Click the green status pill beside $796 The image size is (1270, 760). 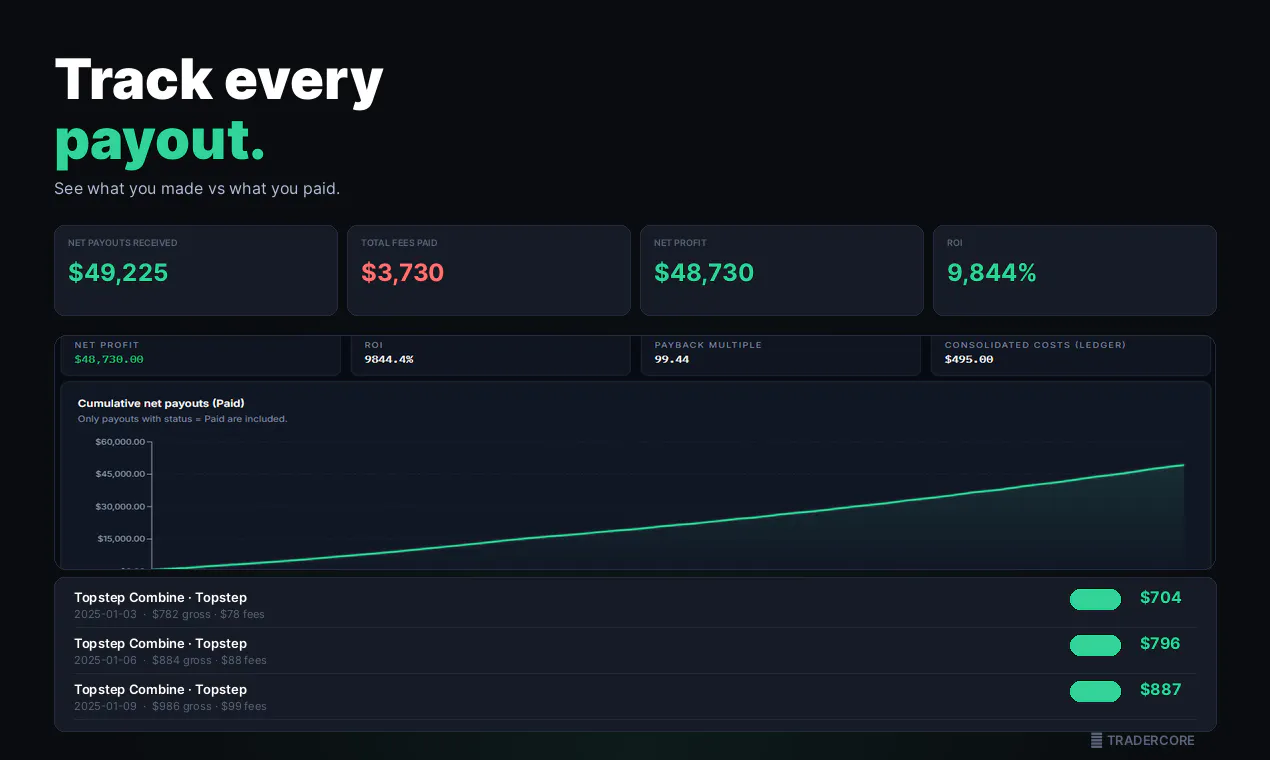pos(1095,645)
